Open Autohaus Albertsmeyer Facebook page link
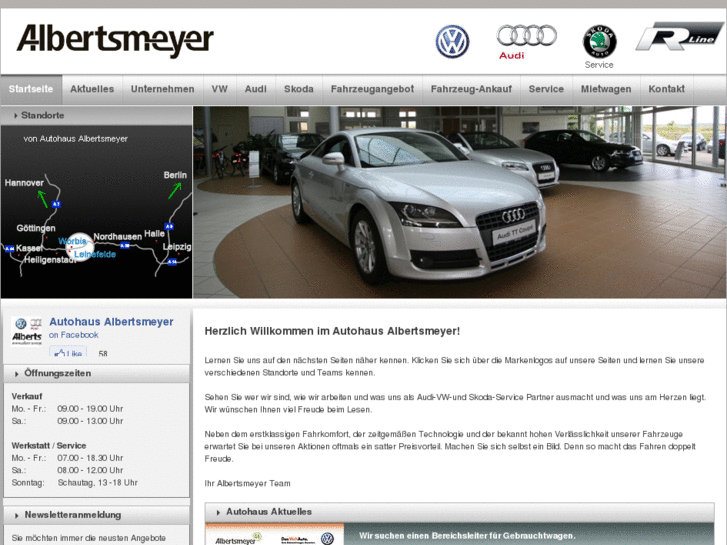The image size is (727, 545). pyautogui.click(x=111, y=322)
